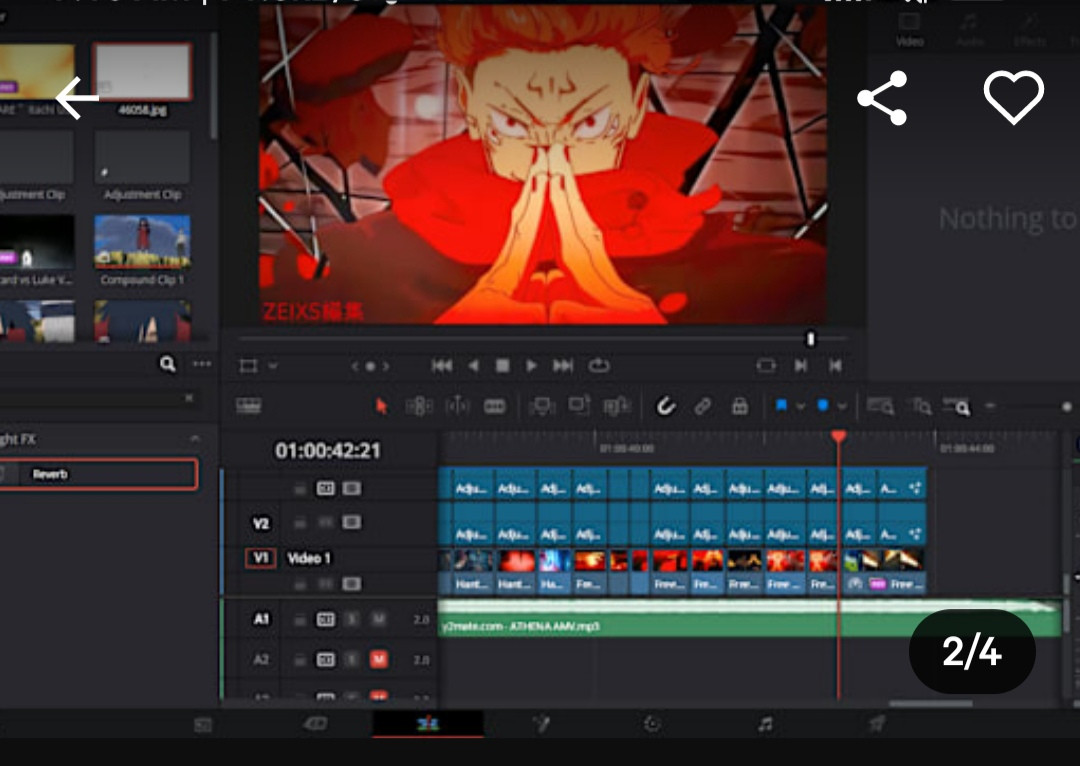Click the Overwrite Clip icon
The width and height of the screenshot is (1080, 766).
click(x=579, y=406)
